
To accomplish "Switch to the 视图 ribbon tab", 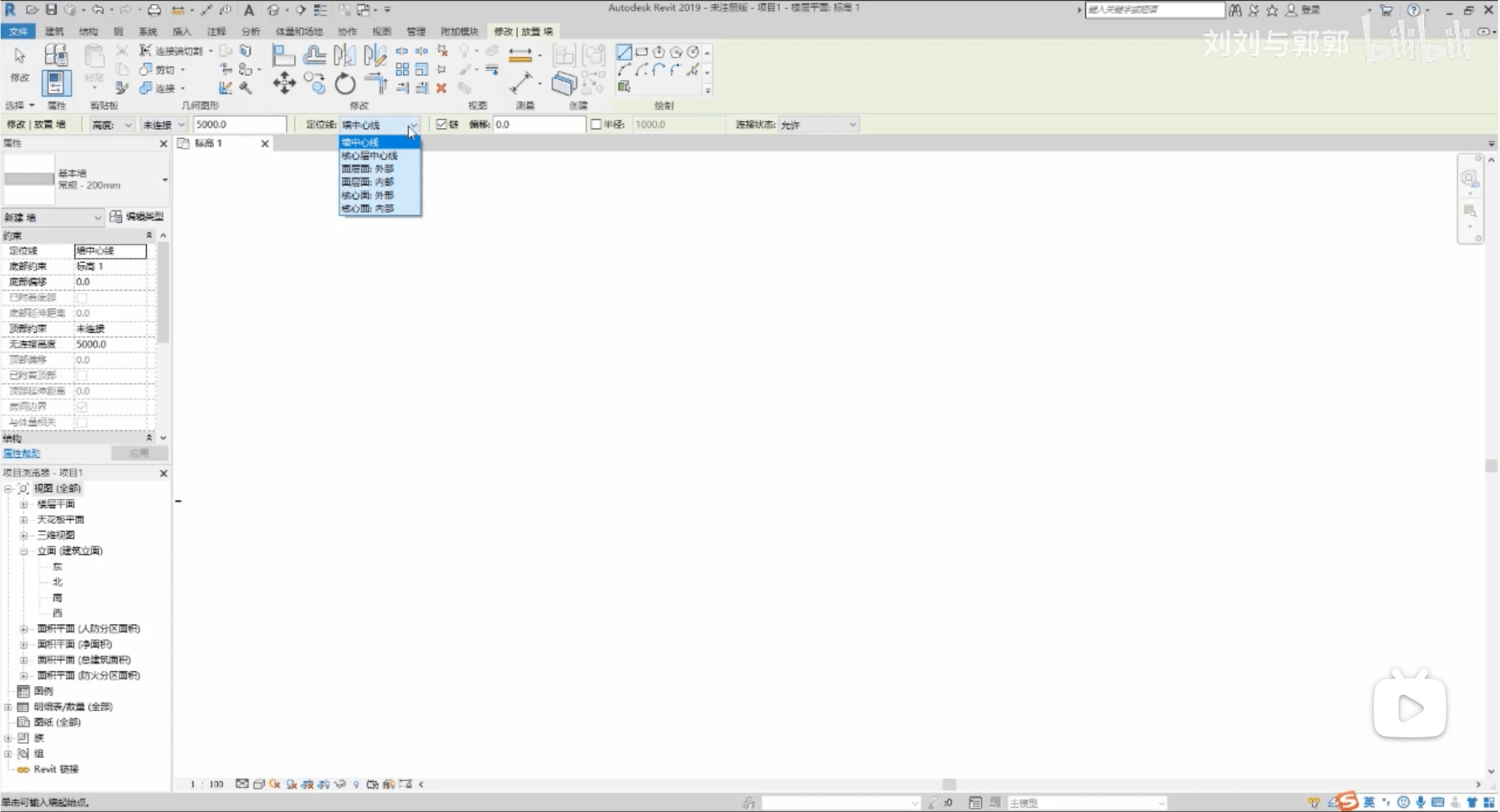I will point(381,31).
